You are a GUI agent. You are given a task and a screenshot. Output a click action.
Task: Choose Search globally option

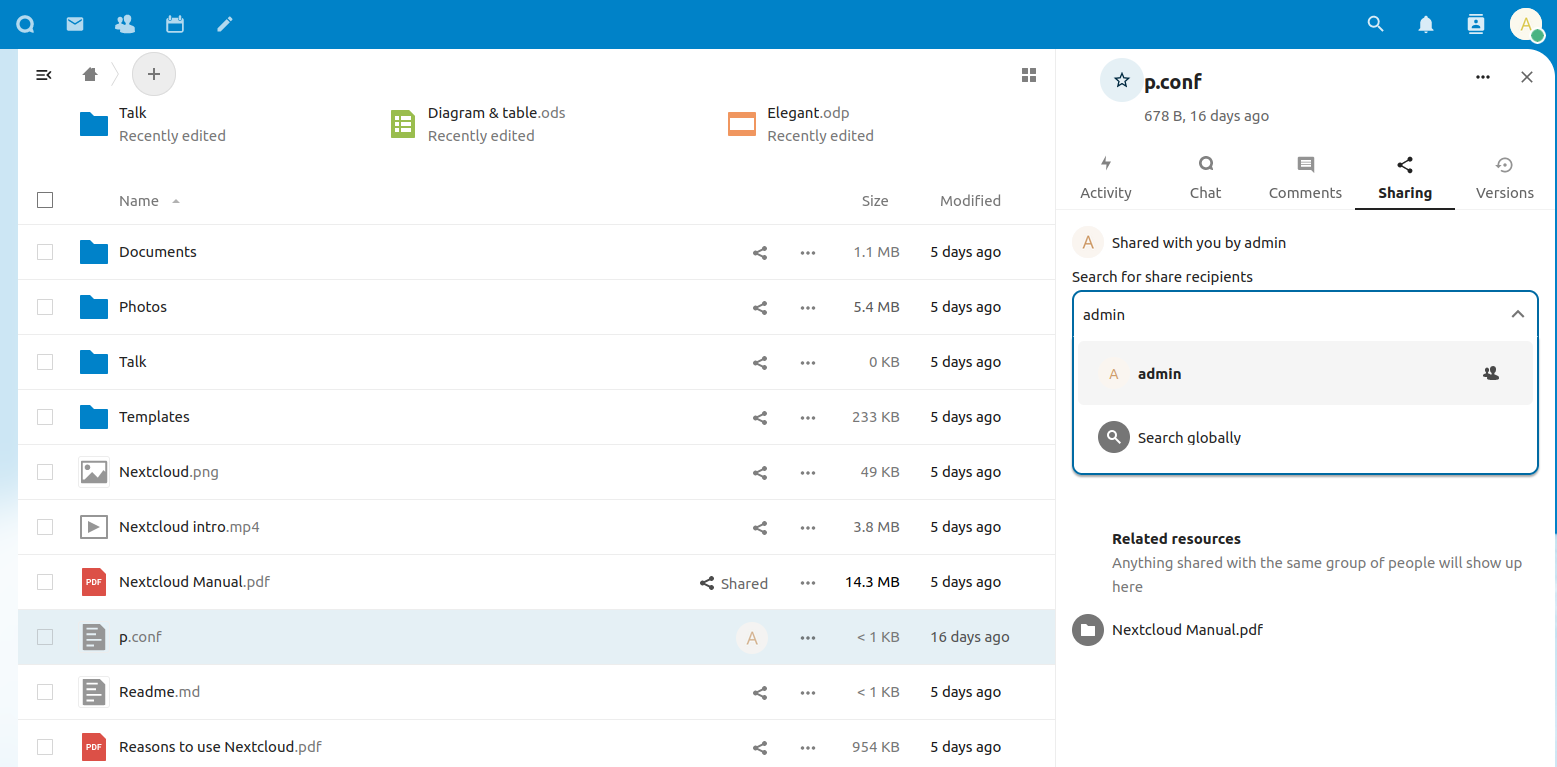1189,438
